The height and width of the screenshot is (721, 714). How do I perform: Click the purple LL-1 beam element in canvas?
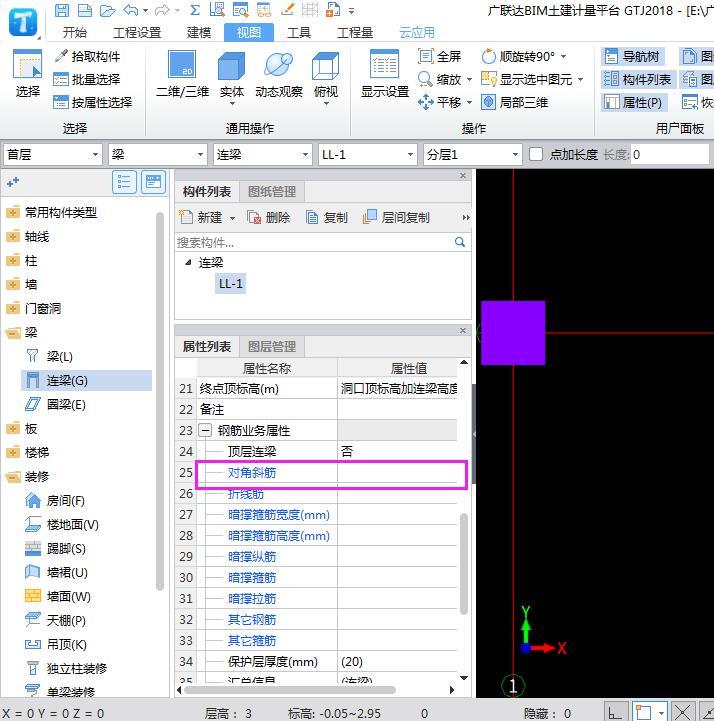coord(513,333)
